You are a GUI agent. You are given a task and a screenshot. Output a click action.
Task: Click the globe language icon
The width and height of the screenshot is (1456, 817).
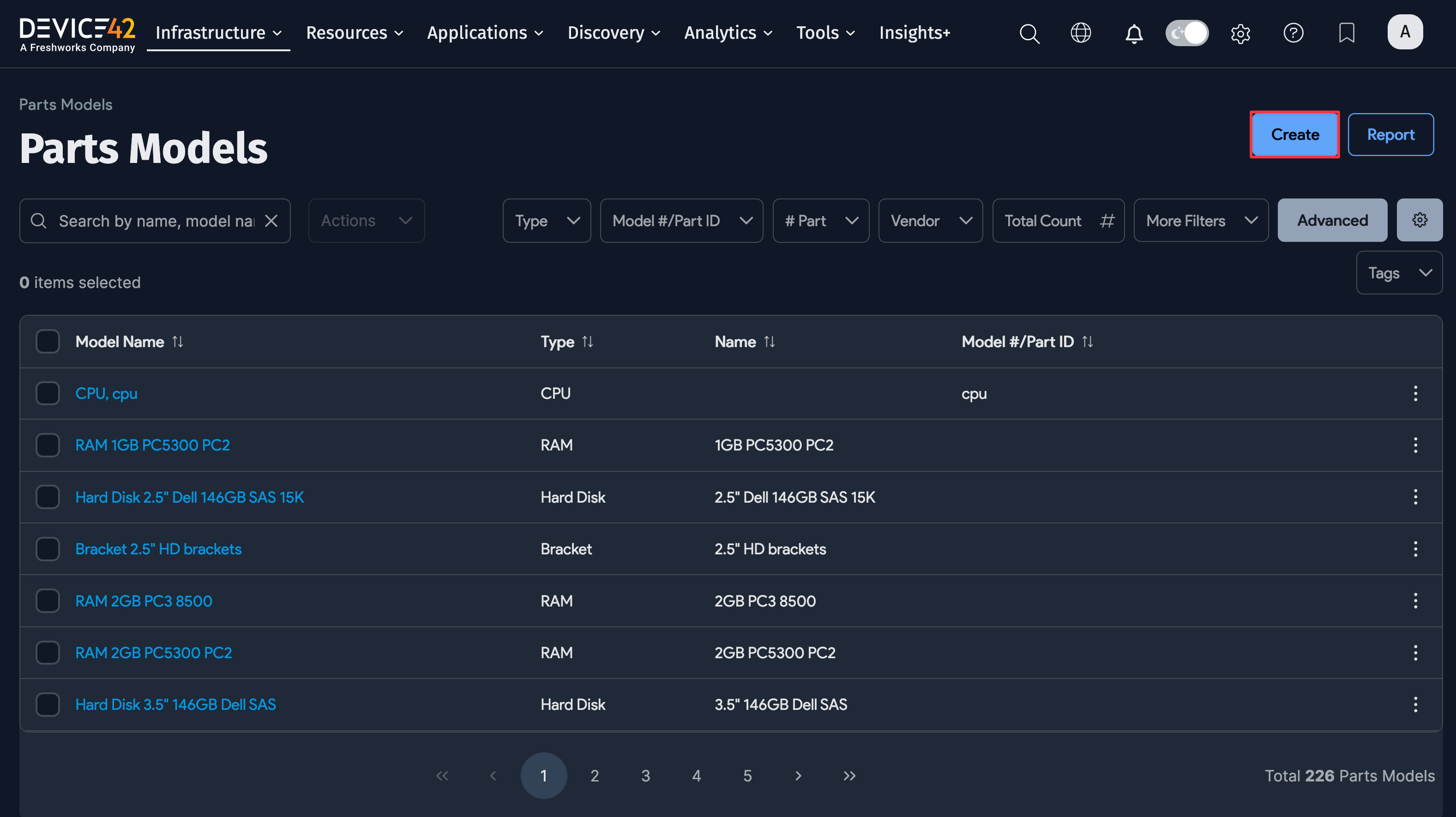click(1081, 33)
